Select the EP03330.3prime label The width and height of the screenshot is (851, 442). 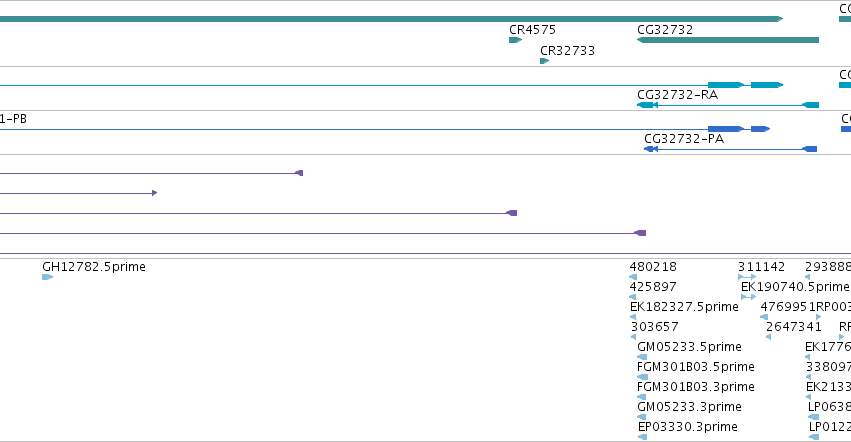click(x=688, y=427)
